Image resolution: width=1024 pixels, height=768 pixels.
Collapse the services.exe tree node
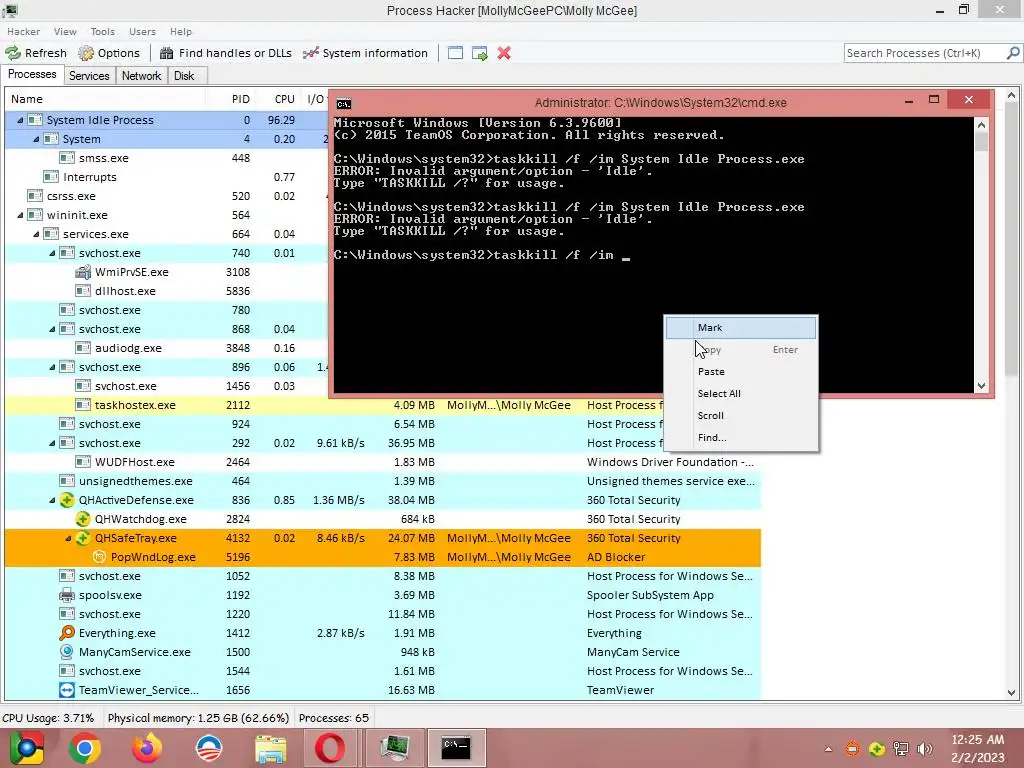pos(36,234)
